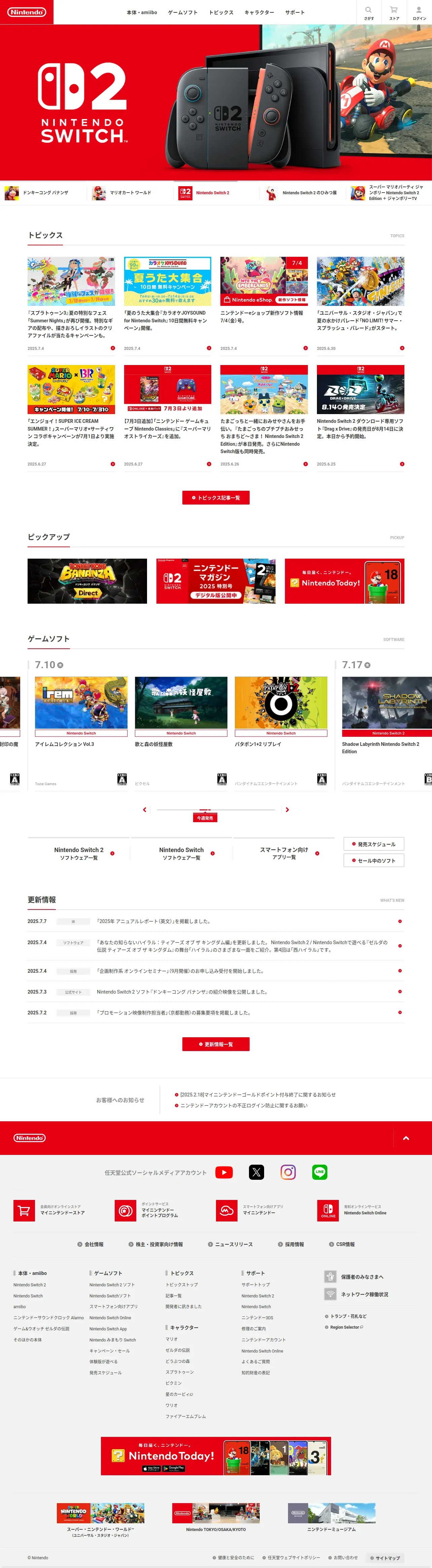Open the Donkey Kong Bananza Direct banner

click(x=87, y=581)
